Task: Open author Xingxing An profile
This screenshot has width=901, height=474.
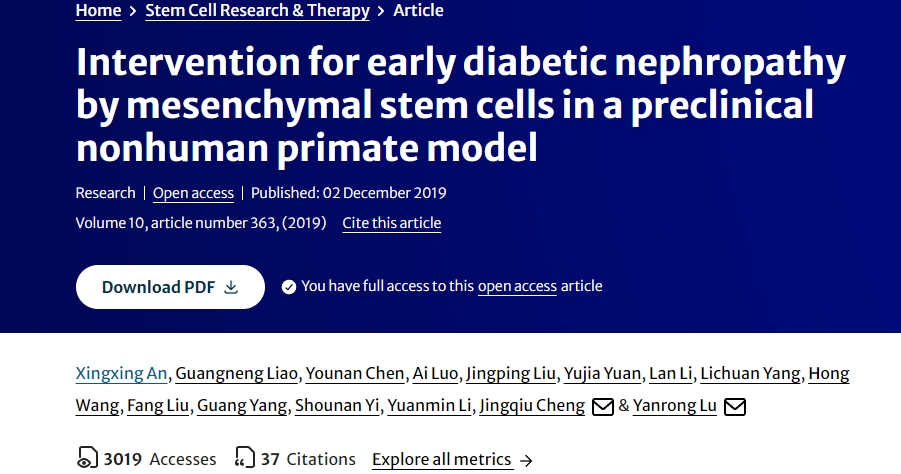Action: [x=123, y=374]
